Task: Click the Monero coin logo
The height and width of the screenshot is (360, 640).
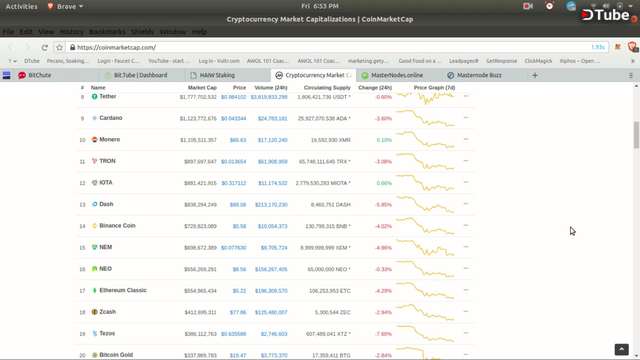Action: coord(94,140)
